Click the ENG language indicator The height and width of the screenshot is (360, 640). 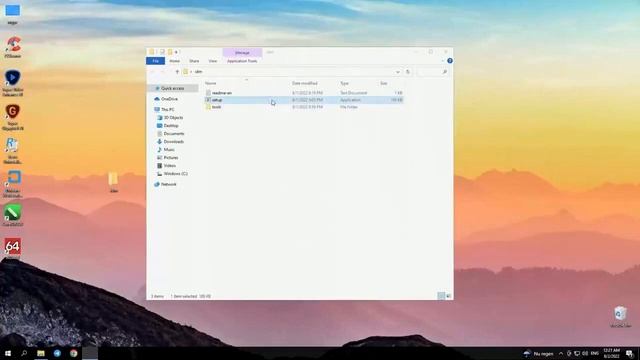pyautogui.click(x=595, y=353)
